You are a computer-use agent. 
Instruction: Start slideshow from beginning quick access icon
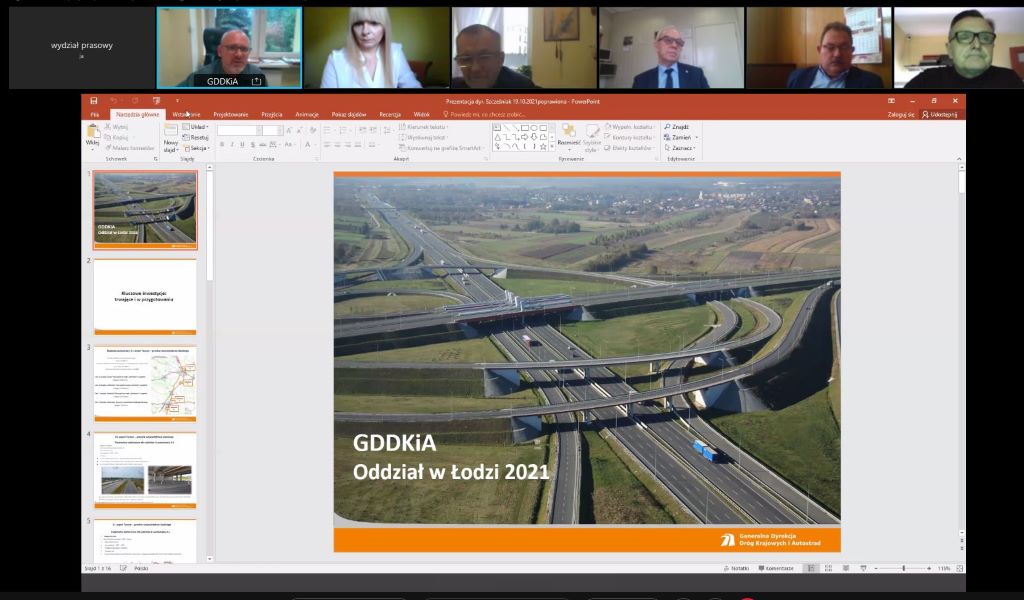click(156, 101)
